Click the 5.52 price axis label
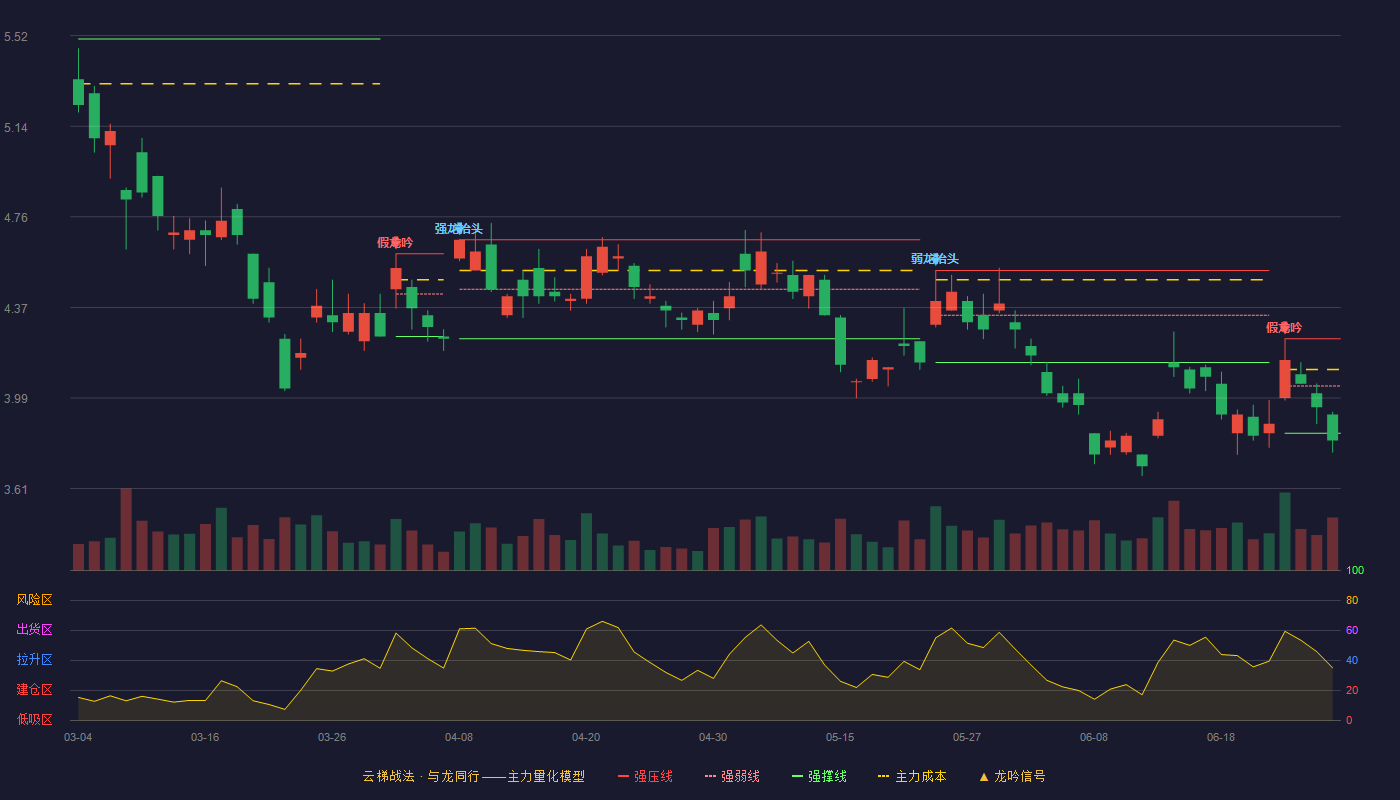The height and width of the screenshot is (800, 1400). (x=16, y=37)
